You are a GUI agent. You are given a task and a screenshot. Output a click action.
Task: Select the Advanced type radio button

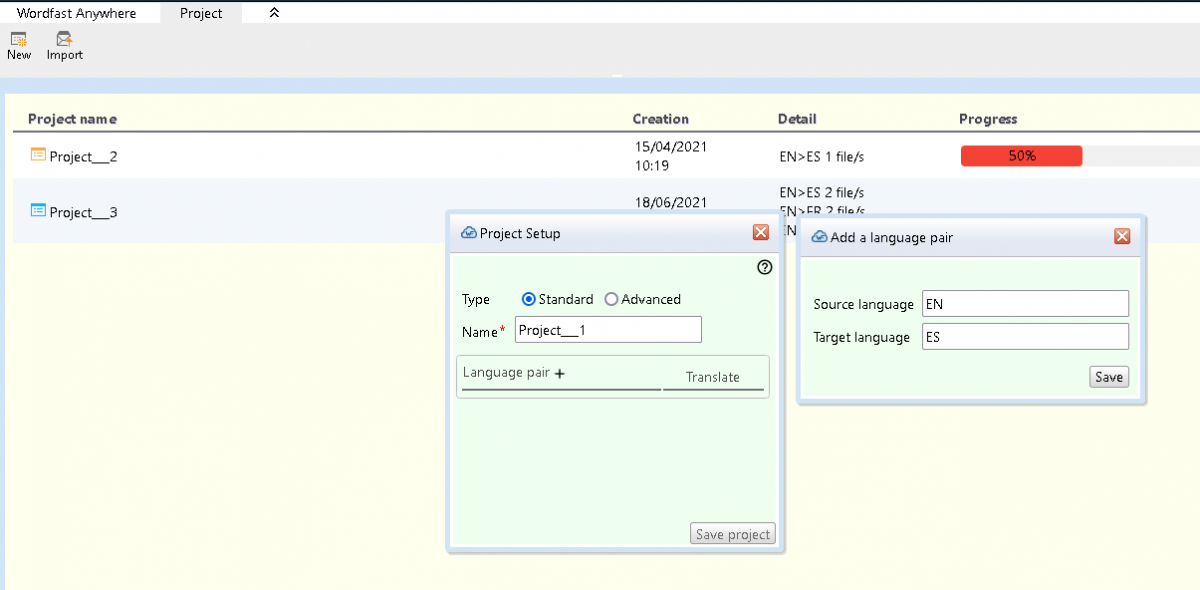pos(611,299)
